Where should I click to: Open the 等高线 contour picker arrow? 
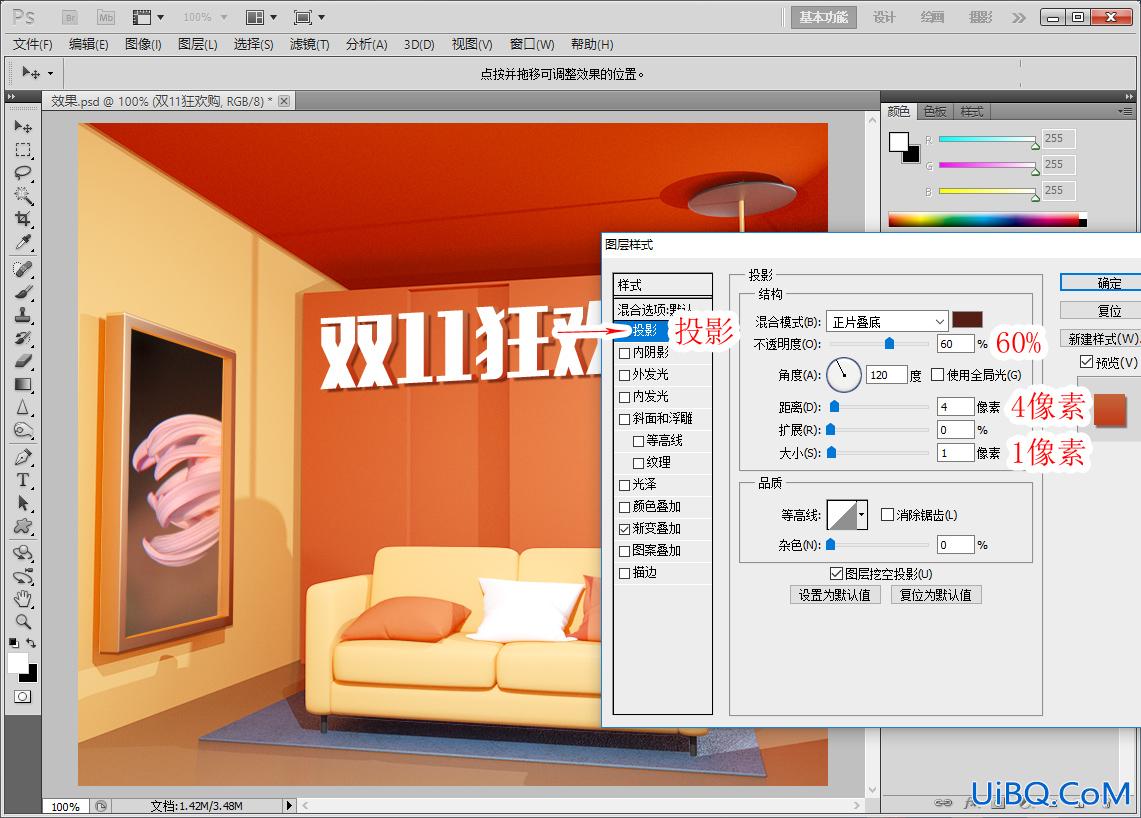pos(862,515)
